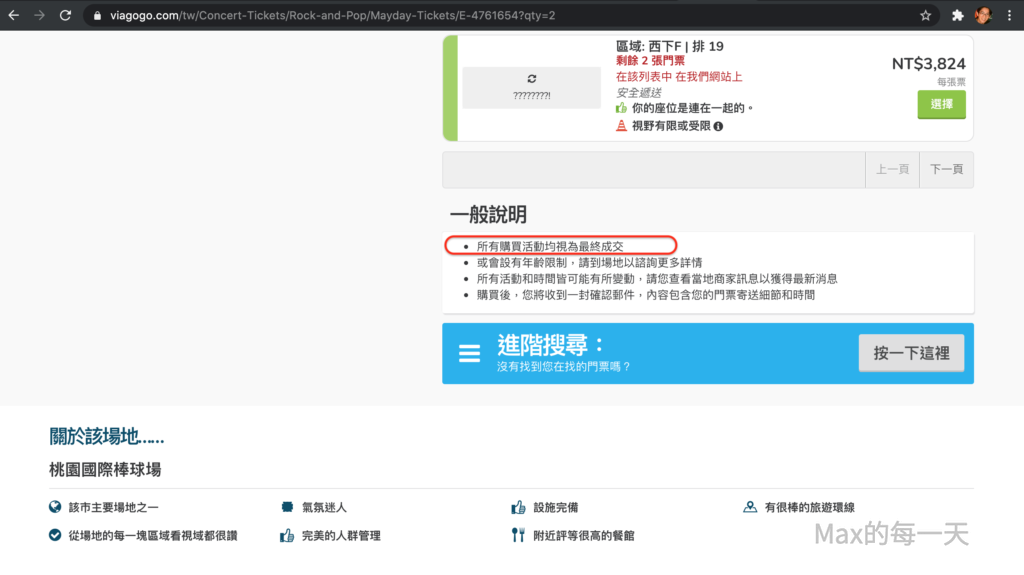Image resolution: width=1024 pixels, height=575 pixels.
Task: Click the info icon beside 視野有限或受限
Action: click(718, 126)
